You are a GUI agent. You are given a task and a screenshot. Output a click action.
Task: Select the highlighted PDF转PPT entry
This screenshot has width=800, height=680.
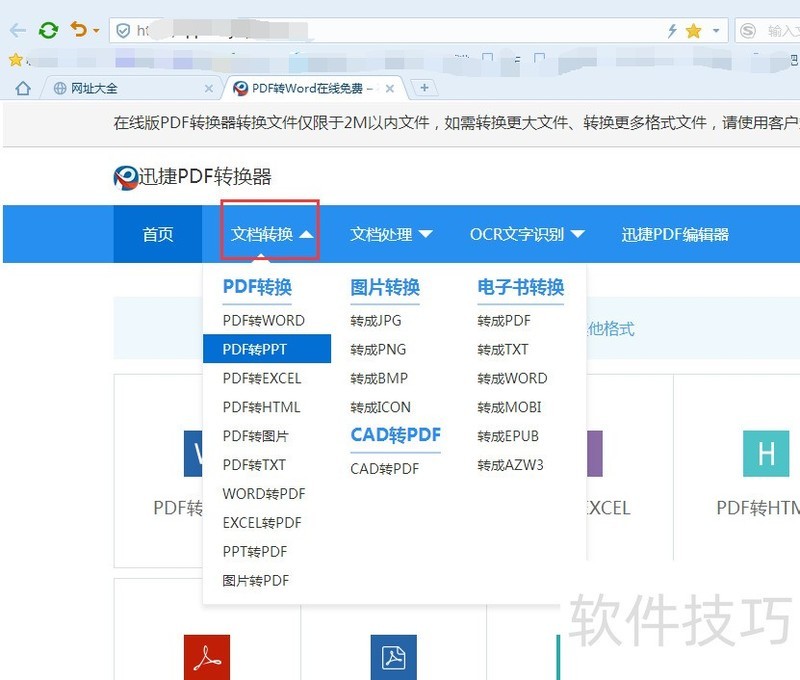pyautogui.click(x=267, y=349)
